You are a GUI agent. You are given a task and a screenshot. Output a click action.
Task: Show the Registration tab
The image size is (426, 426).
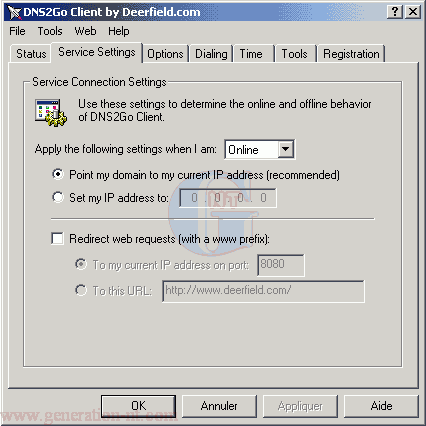point(351,54)
